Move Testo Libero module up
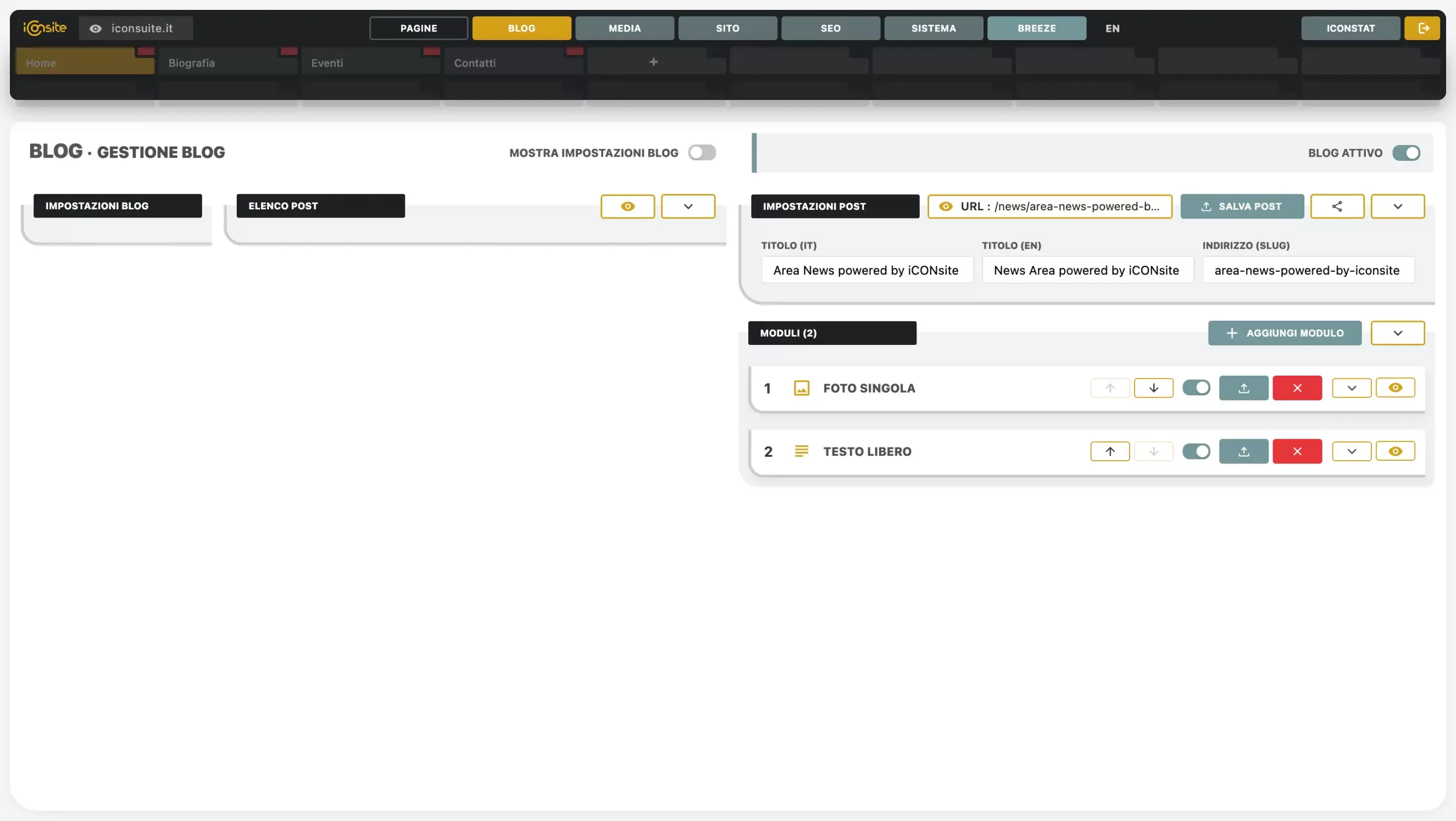This screenshot has width=1456, height=821. coord(1110,451)
